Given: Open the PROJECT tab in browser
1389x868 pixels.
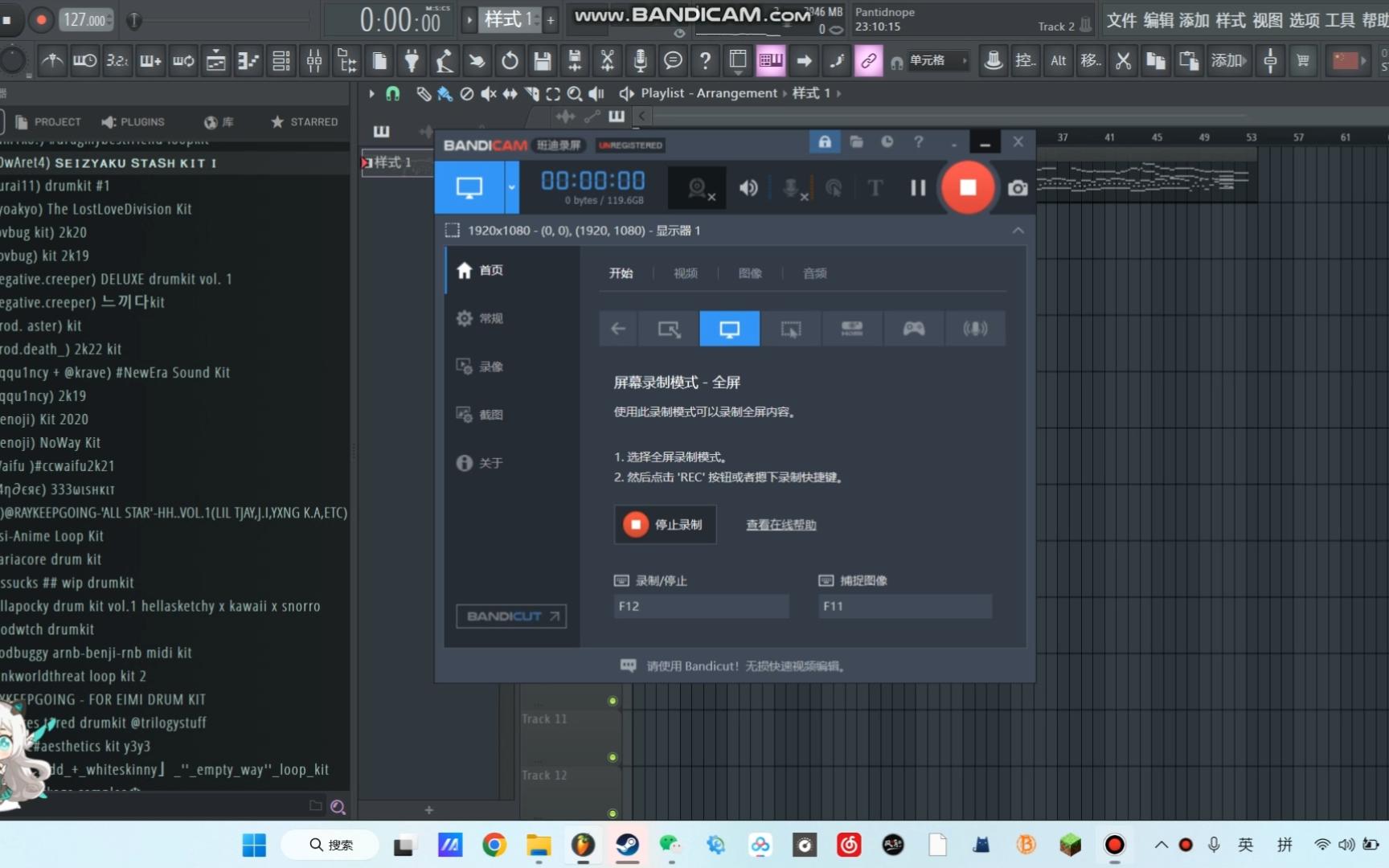Looking at the screenshot, I should pos(48,122).
